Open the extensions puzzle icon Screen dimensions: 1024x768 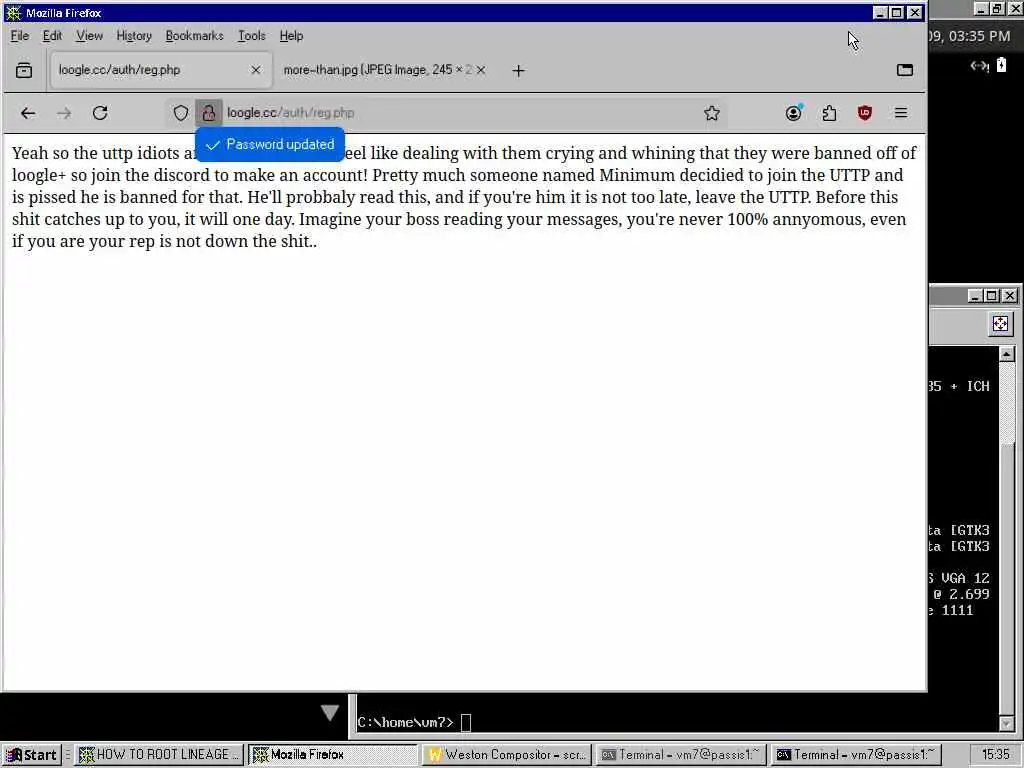829,113
